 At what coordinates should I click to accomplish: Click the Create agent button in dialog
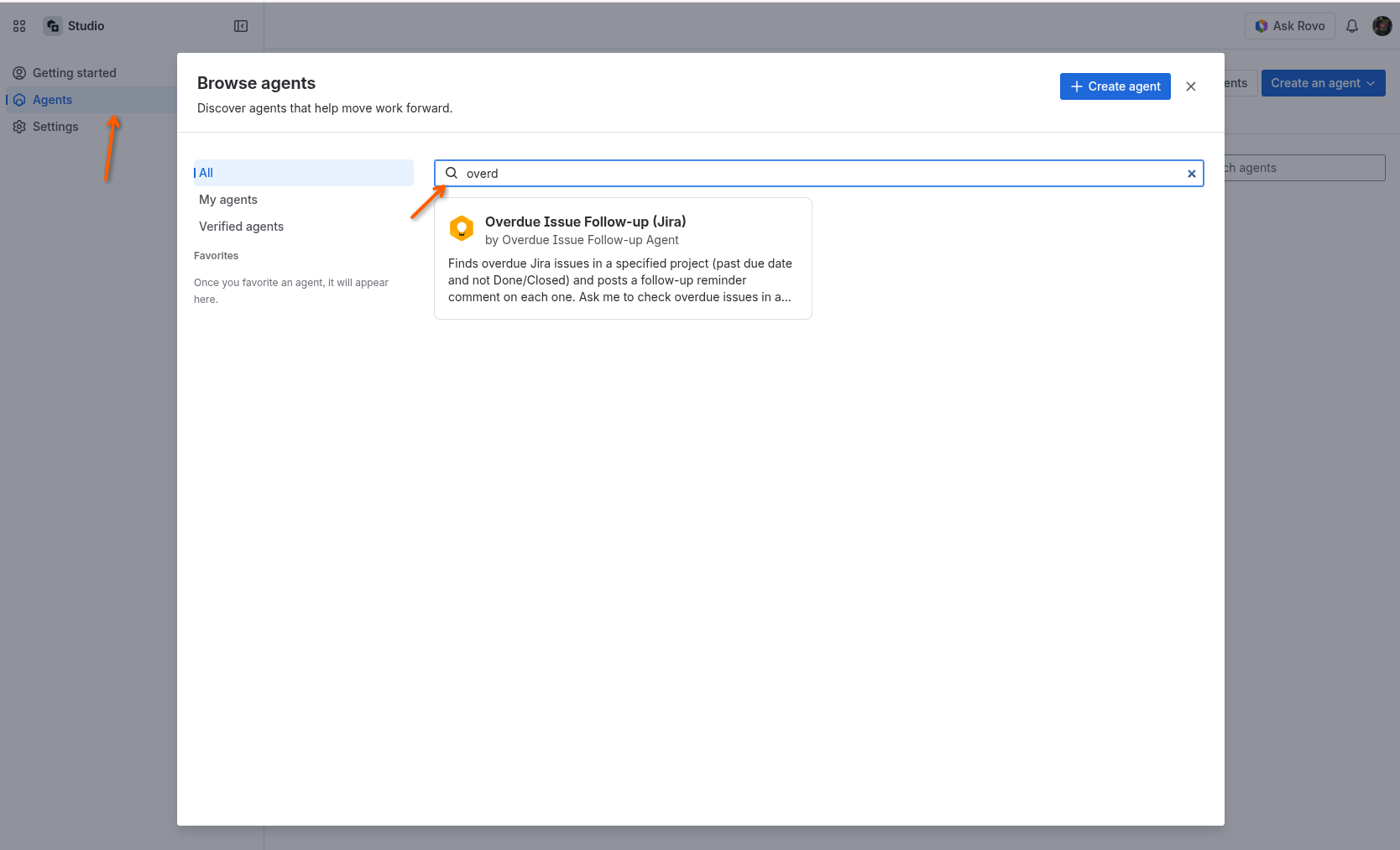click(1115, 86)
